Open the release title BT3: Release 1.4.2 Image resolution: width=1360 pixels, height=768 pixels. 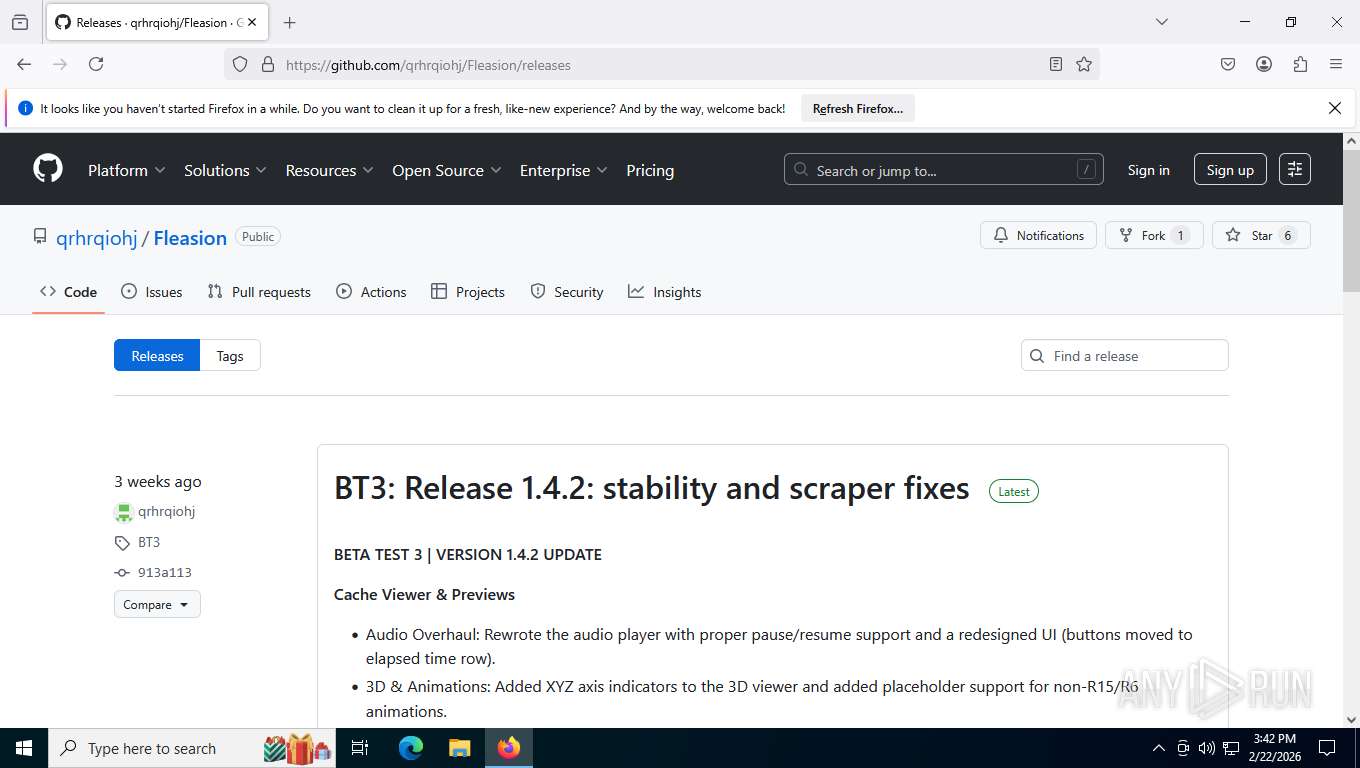[x=651, y=488]
